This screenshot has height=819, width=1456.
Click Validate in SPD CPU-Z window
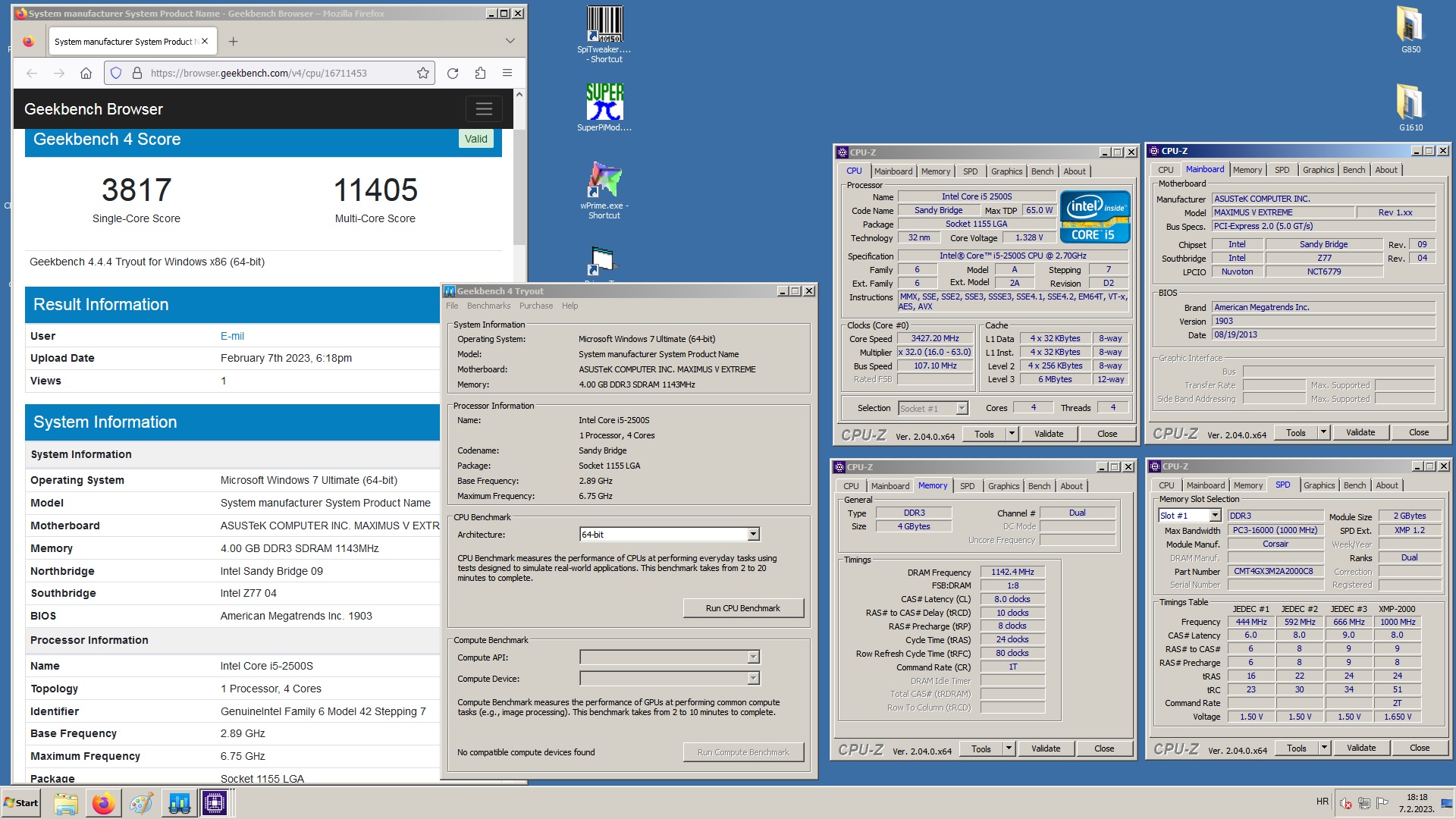(1361, 748)
